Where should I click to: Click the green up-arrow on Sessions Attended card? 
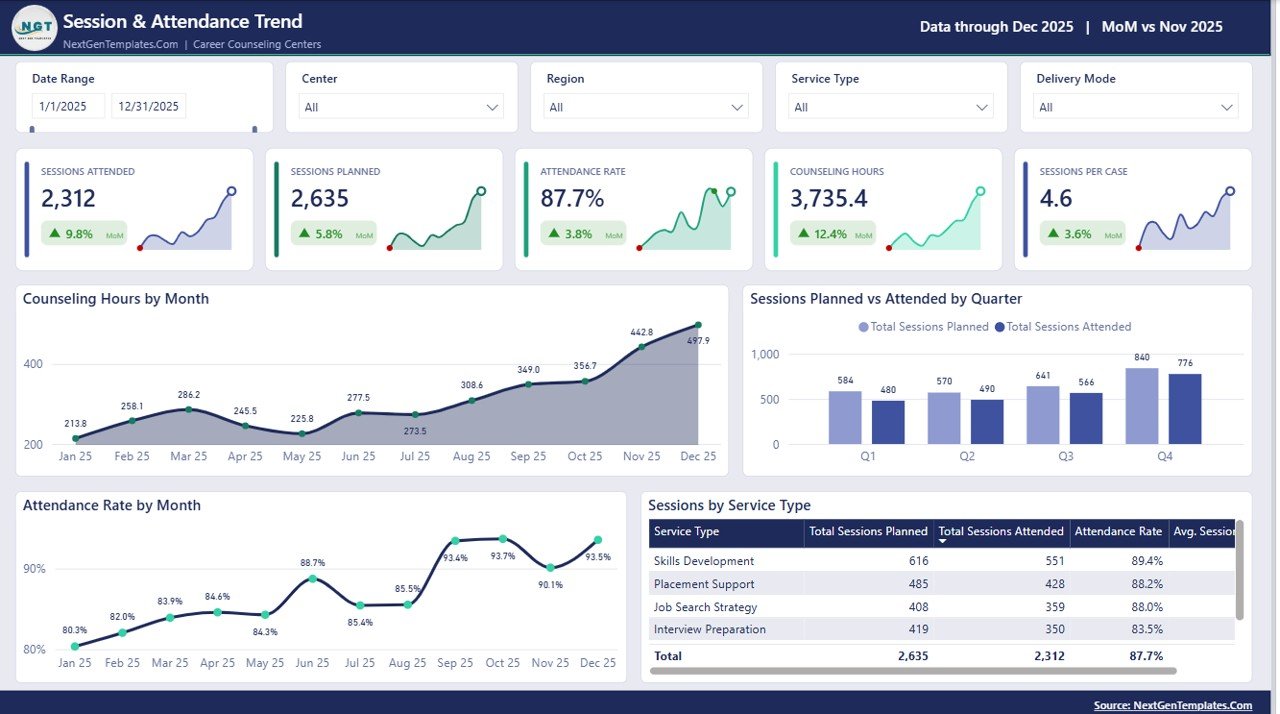click(x=55, y=234)
